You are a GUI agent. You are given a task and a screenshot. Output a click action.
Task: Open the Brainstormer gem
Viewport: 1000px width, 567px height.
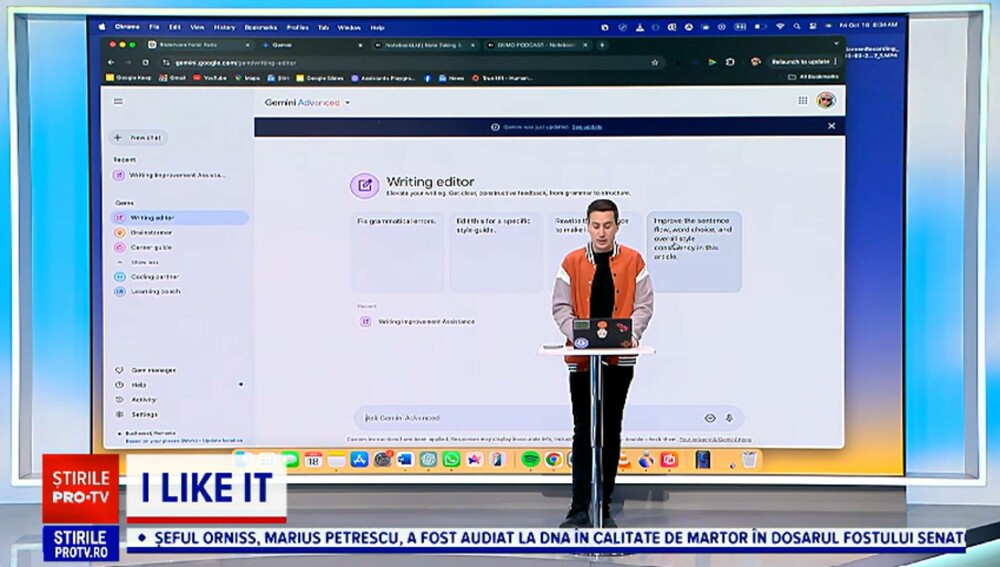click(x=151, y=233)
